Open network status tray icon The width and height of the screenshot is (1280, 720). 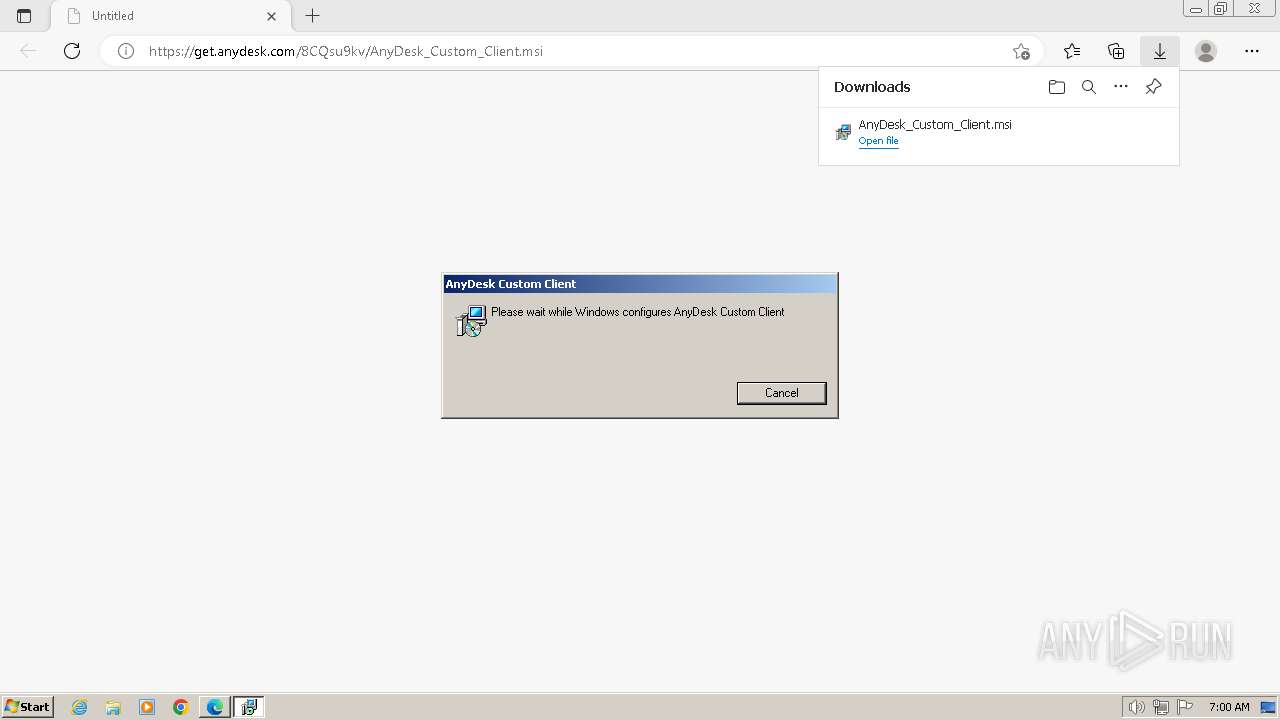point(1161,707)
